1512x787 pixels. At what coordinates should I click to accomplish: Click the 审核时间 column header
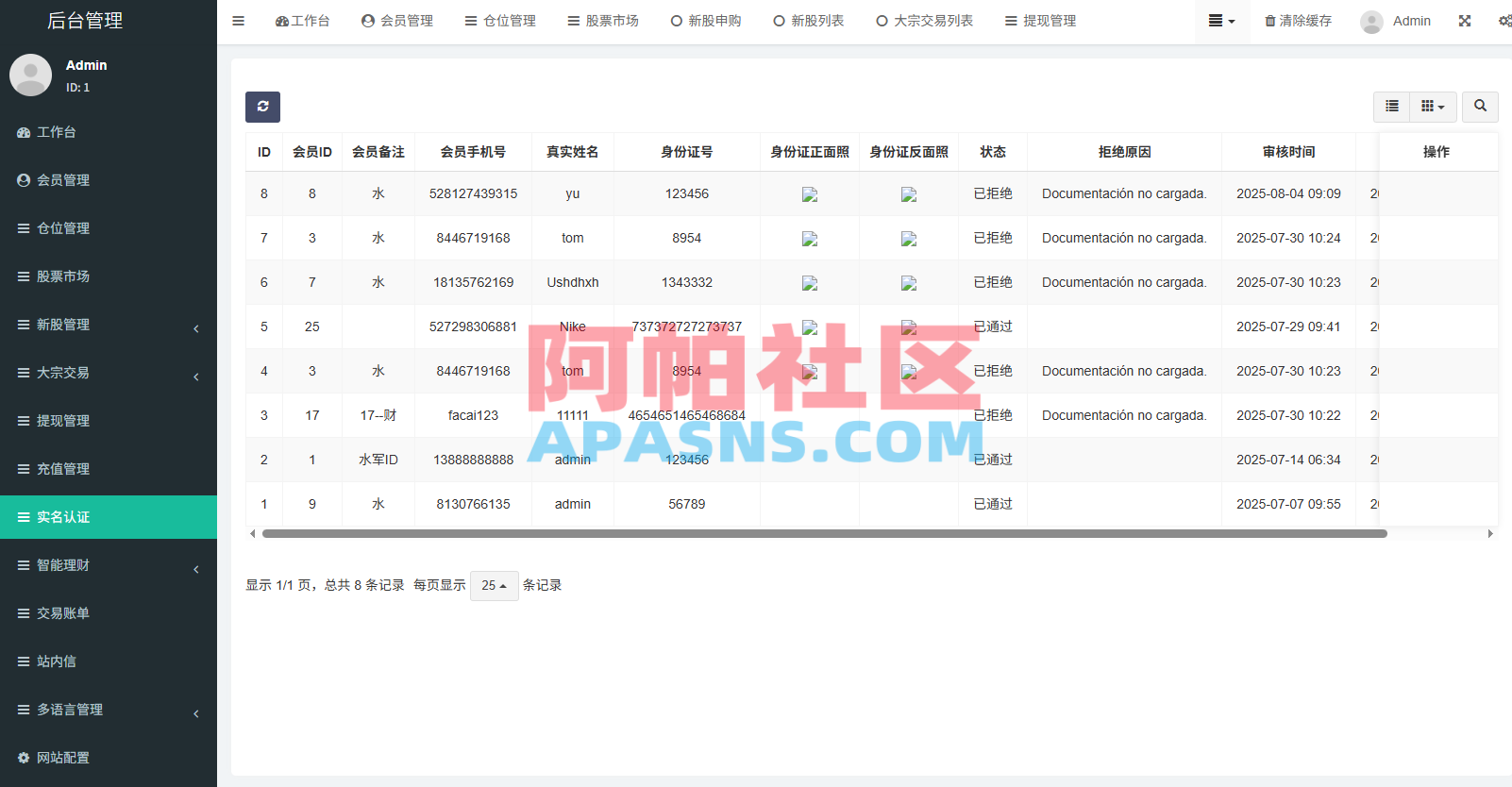point(1288,152)
